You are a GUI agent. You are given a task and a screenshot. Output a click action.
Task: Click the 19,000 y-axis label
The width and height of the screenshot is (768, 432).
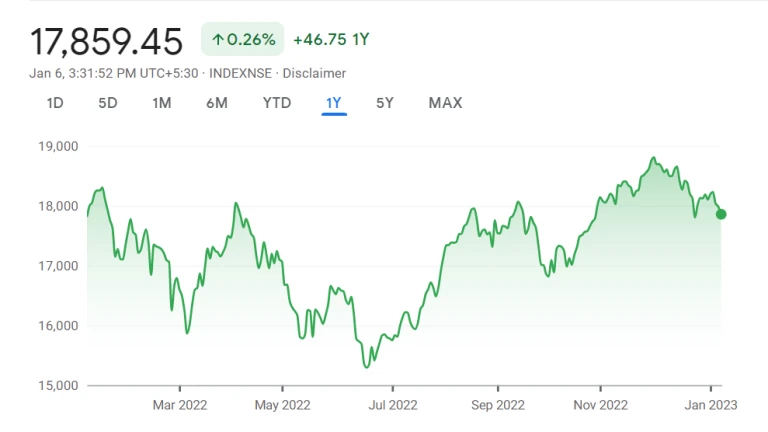click(58, 146)
